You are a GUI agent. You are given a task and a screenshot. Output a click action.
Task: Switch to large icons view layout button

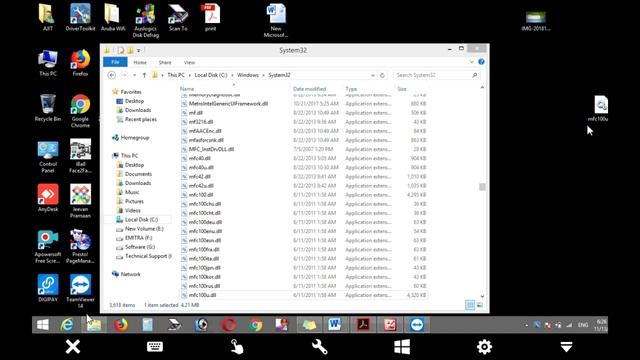(480, 305)
